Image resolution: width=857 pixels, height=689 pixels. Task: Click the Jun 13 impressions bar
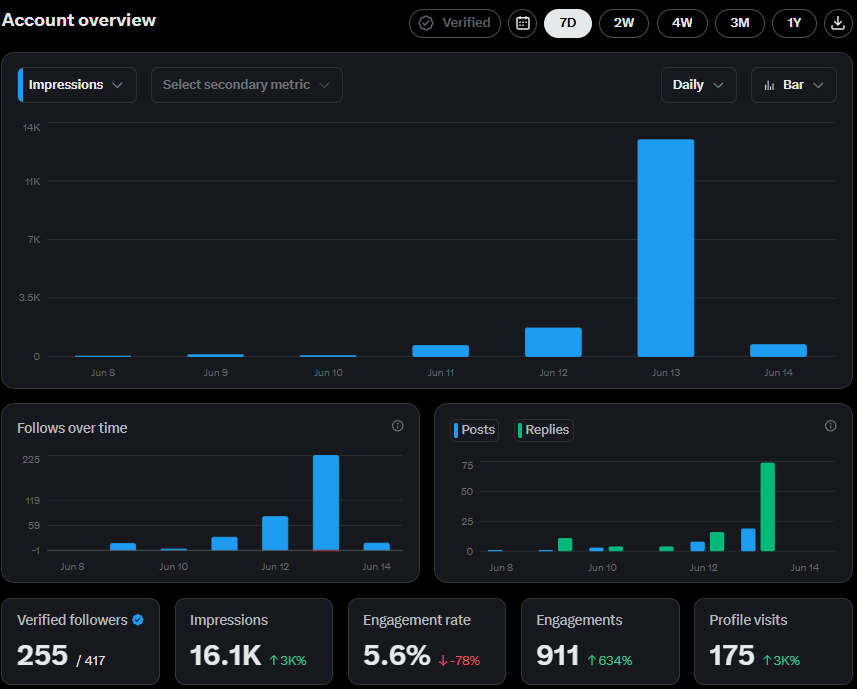[666, 248]
